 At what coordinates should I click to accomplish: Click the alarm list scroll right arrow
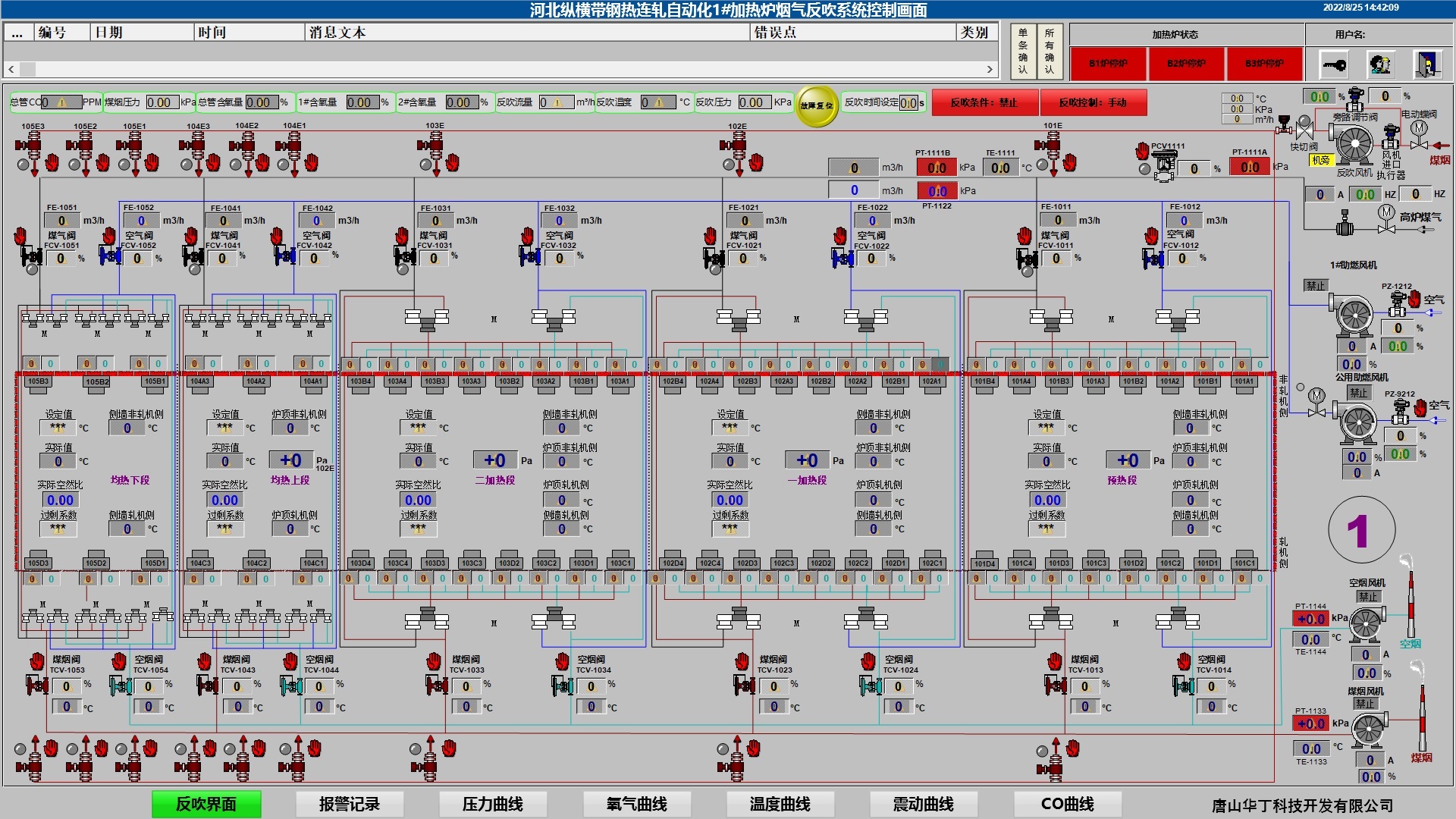990,69
